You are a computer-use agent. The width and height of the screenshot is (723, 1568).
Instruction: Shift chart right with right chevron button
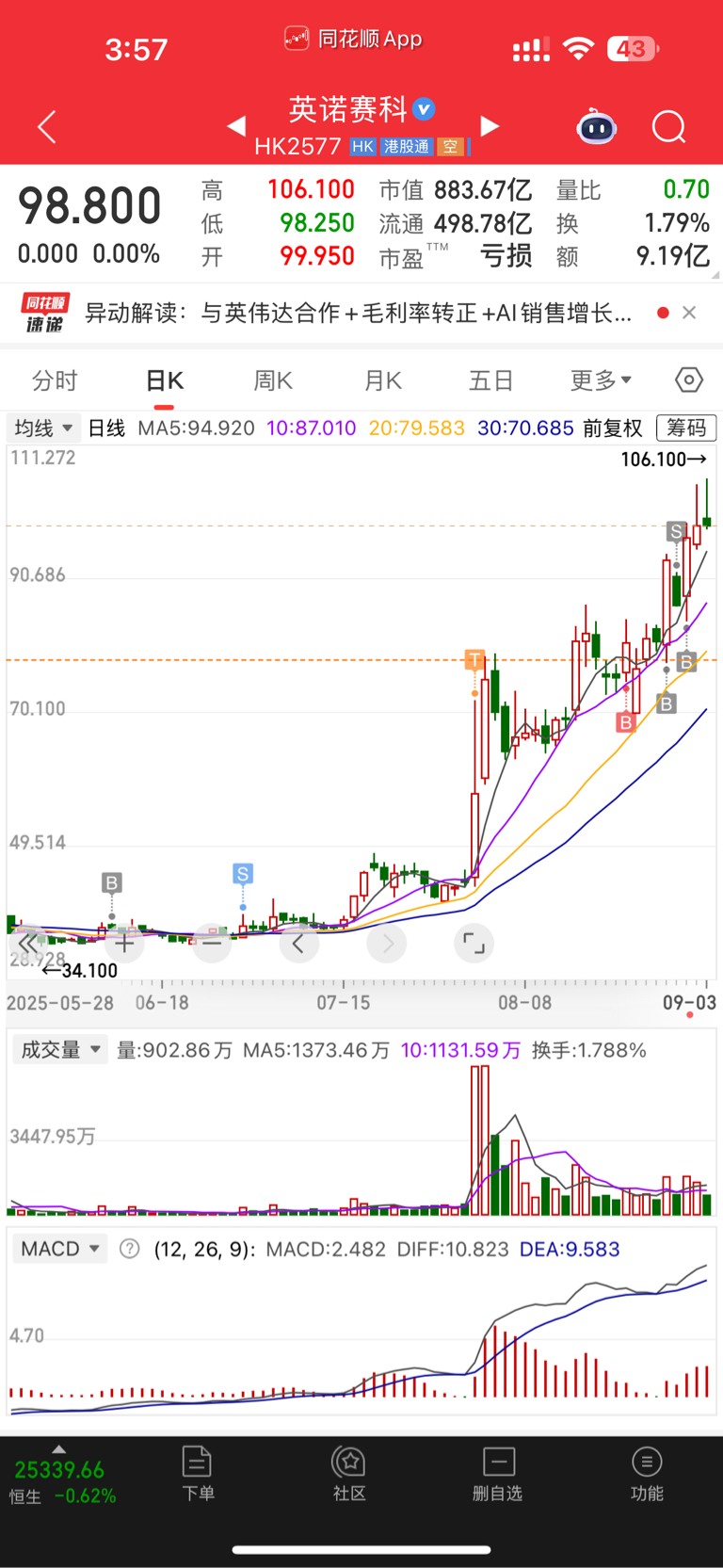coord(387,943)
